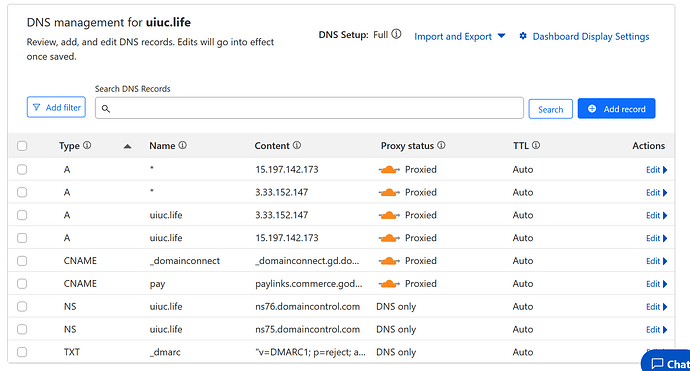
Task: Select the wildcard A record 15.197.142.173 checkbox
Action: pyautogui.click(x=22, y=169)
